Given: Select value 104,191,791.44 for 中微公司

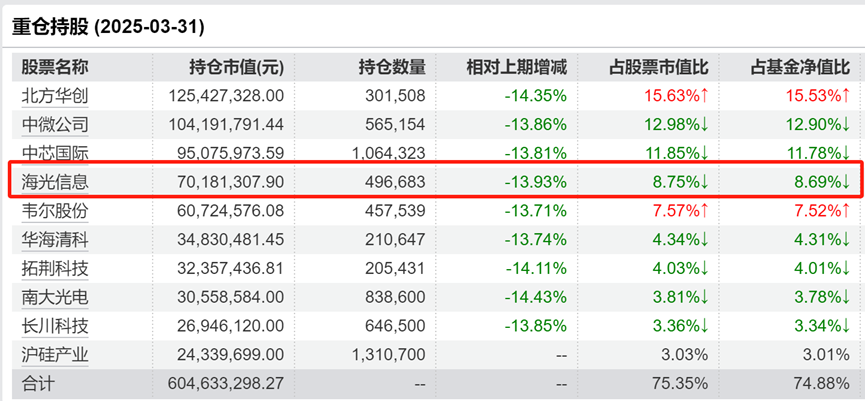Looking at the screenshot, I should (225, 125).
